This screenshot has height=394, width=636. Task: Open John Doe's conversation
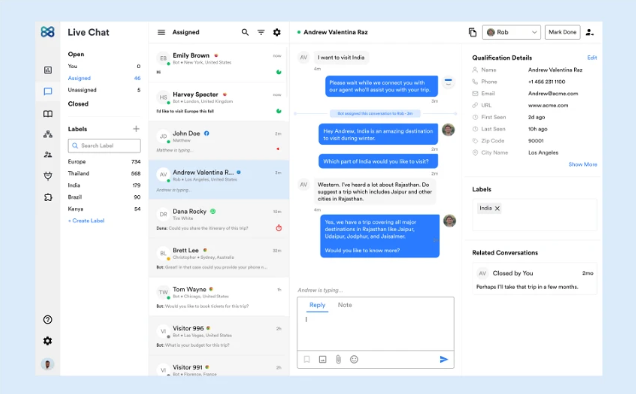click(x=219, y=140)
